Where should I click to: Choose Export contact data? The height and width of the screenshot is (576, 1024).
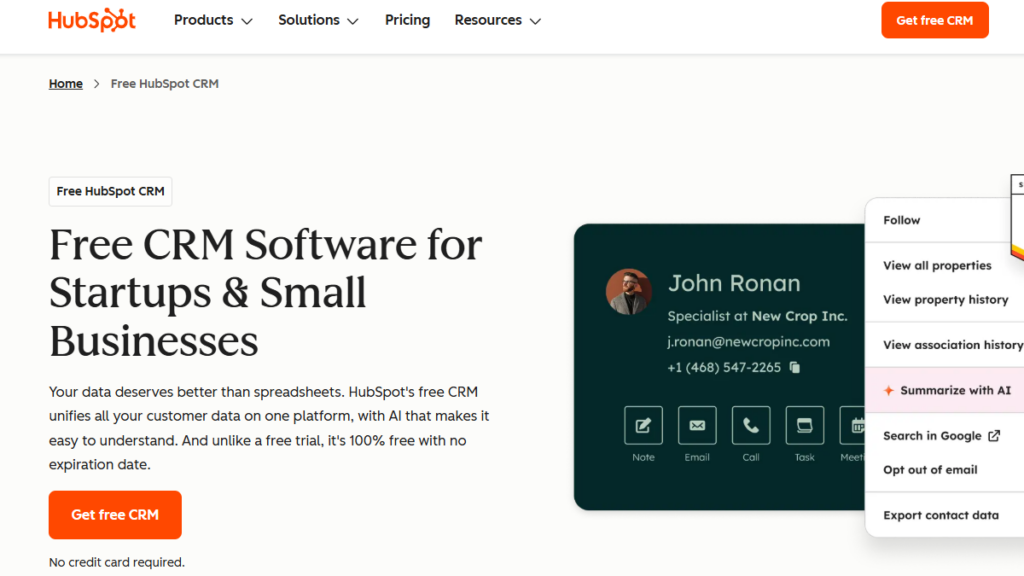(x=941, y=515)
